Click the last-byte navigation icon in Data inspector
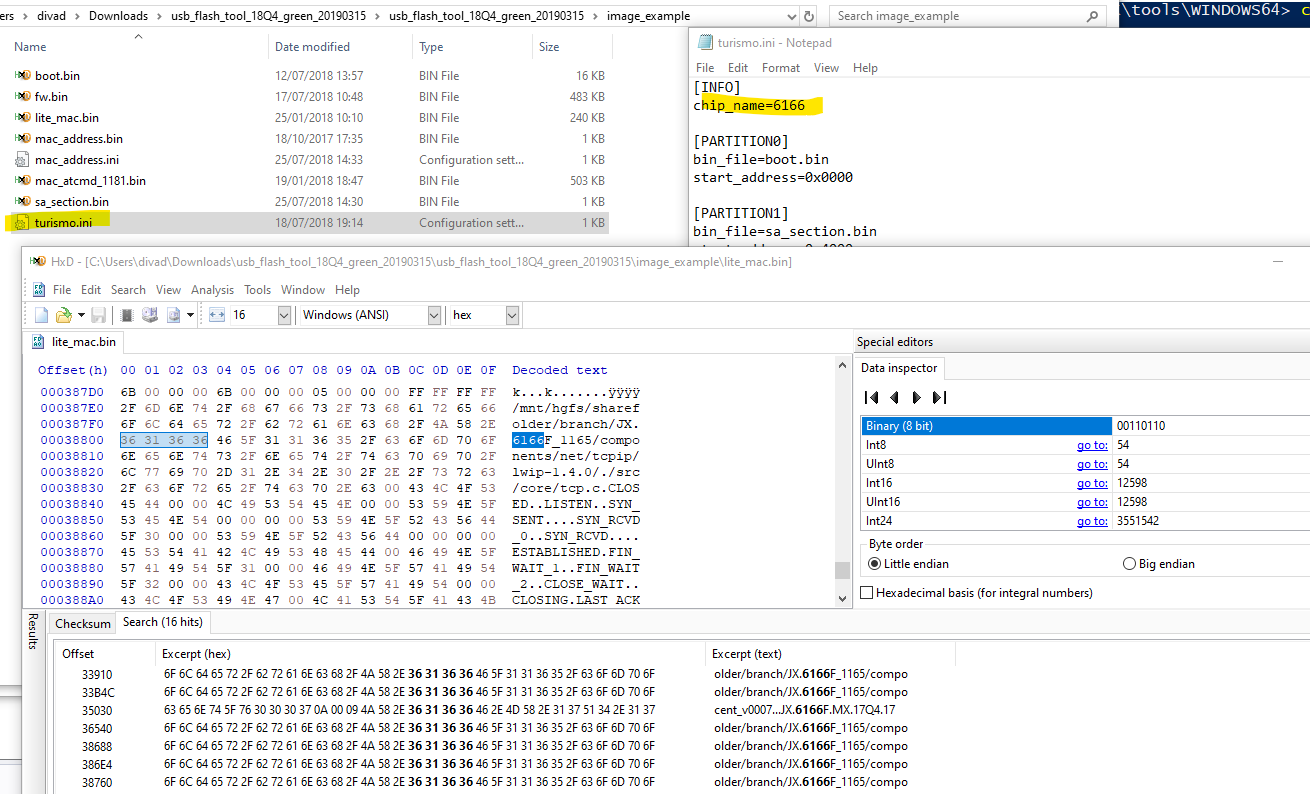 pyautogui.click(x=939, y=397)
